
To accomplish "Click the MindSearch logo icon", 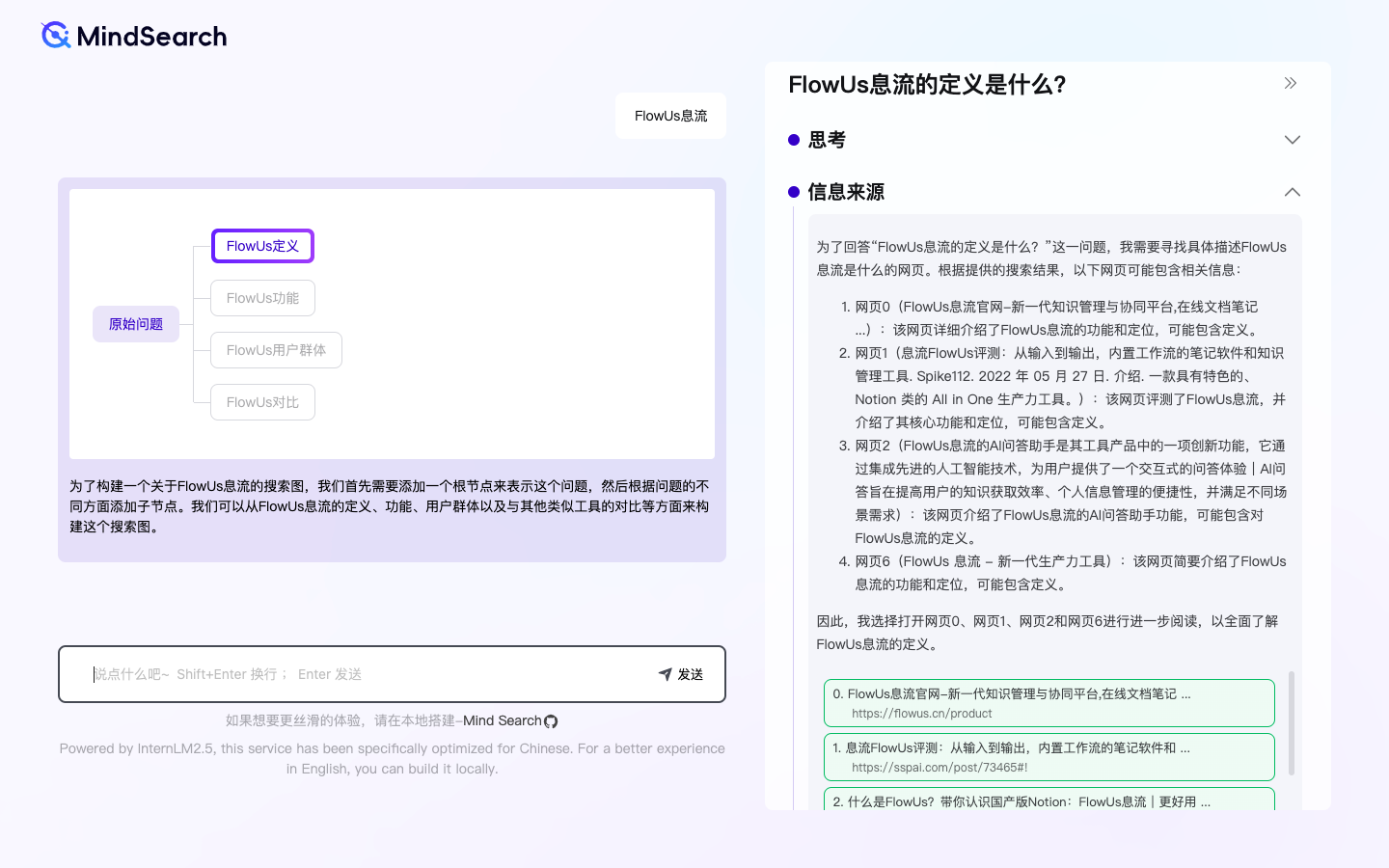I will tap(56, 36).
